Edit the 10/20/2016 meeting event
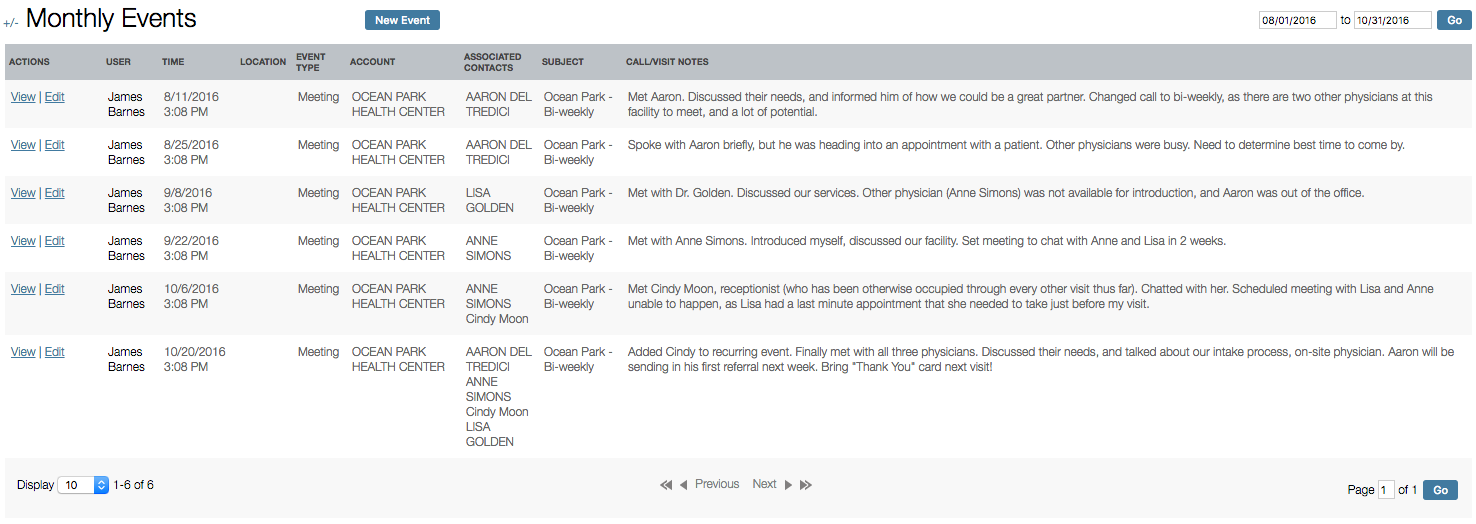Viewport: 1476px width, 524px height. click(54, 352)
